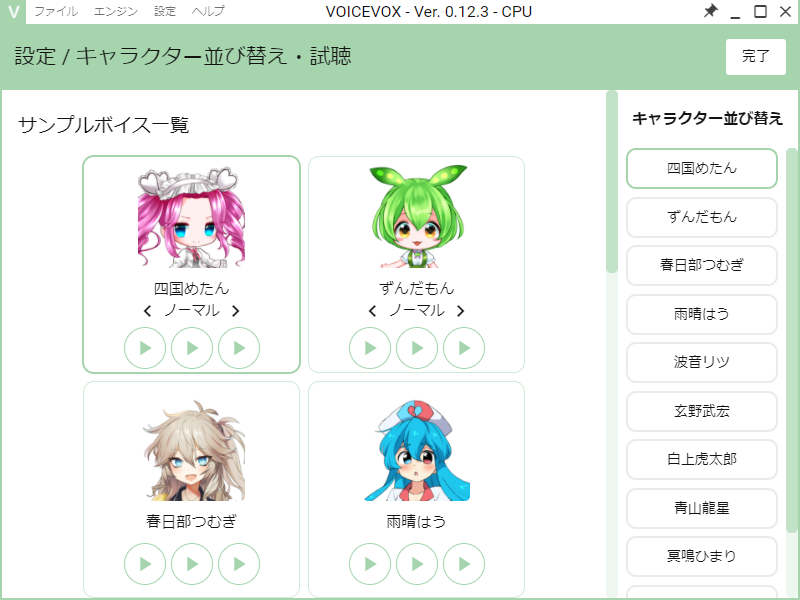Switch 四国めたん to next voice style
The image size is (800, 600).
(235, 311)
